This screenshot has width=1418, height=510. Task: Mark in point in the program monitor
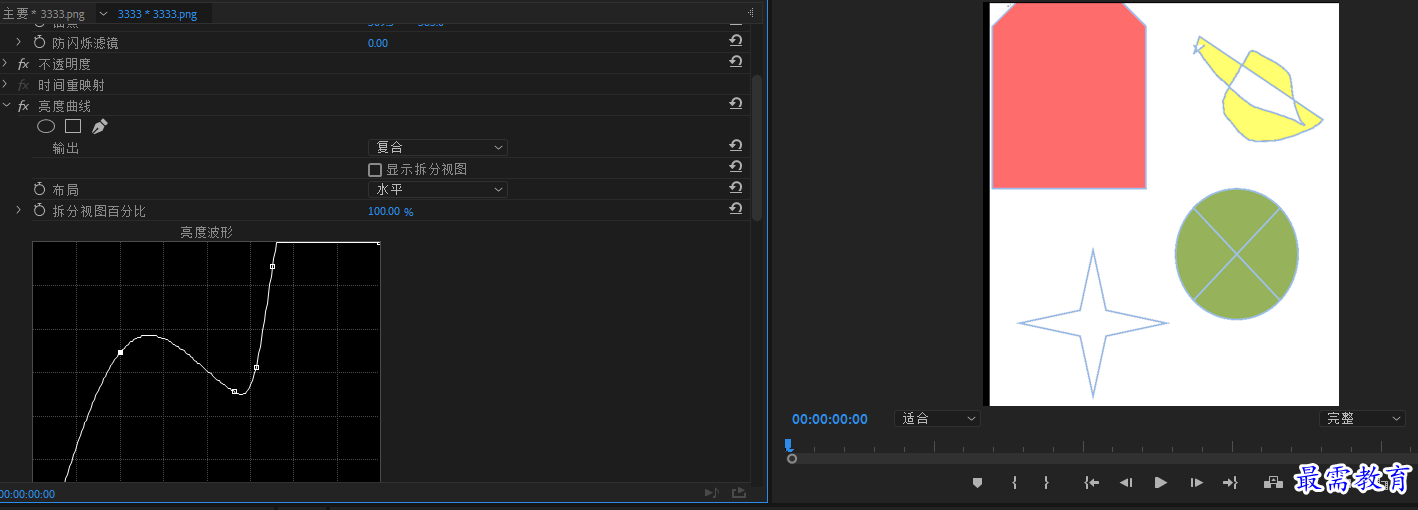[x=1014, y=482]
